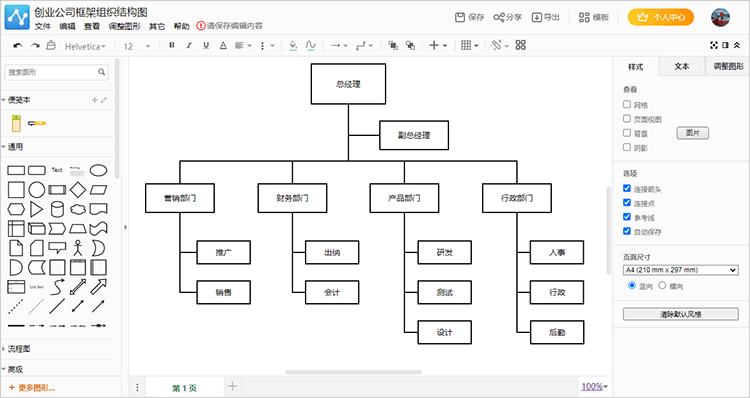Viewport: 750px width, 398px height.
Task: Click the fullscreen icon at toolbar right
Action: (x=714, y=45)
